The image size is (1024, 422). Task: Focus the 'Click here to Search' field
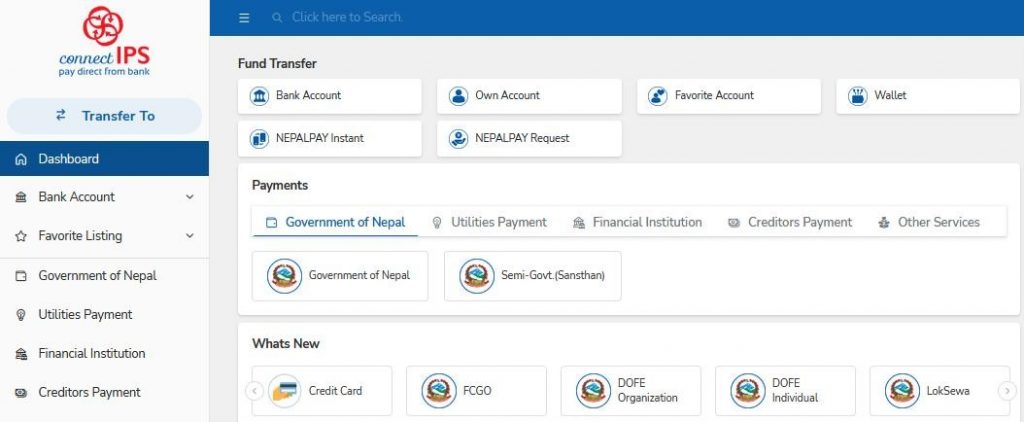click(x=347, y=18)
